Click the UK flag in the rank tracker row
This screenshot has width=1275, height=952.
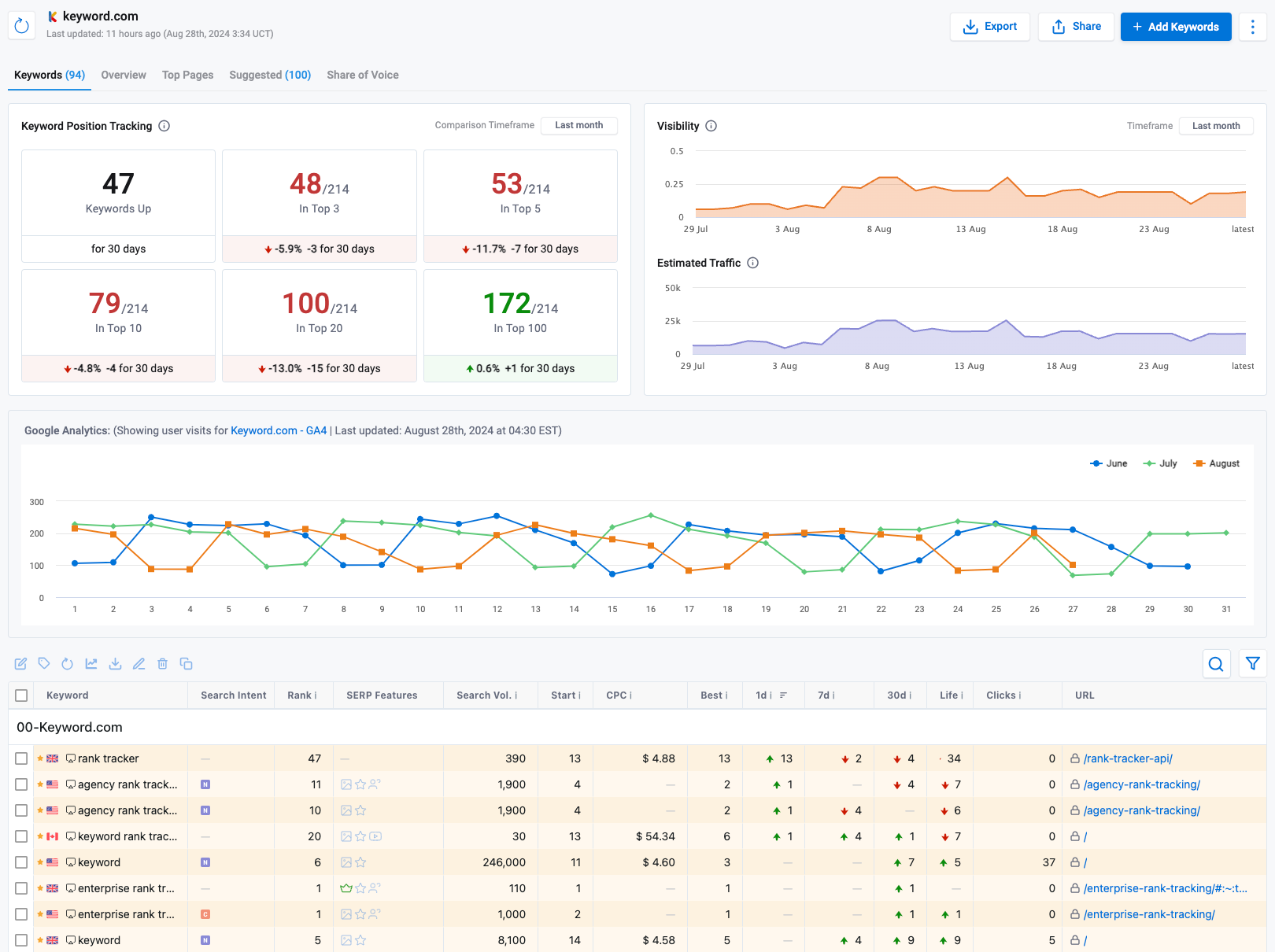coord(53,758)
